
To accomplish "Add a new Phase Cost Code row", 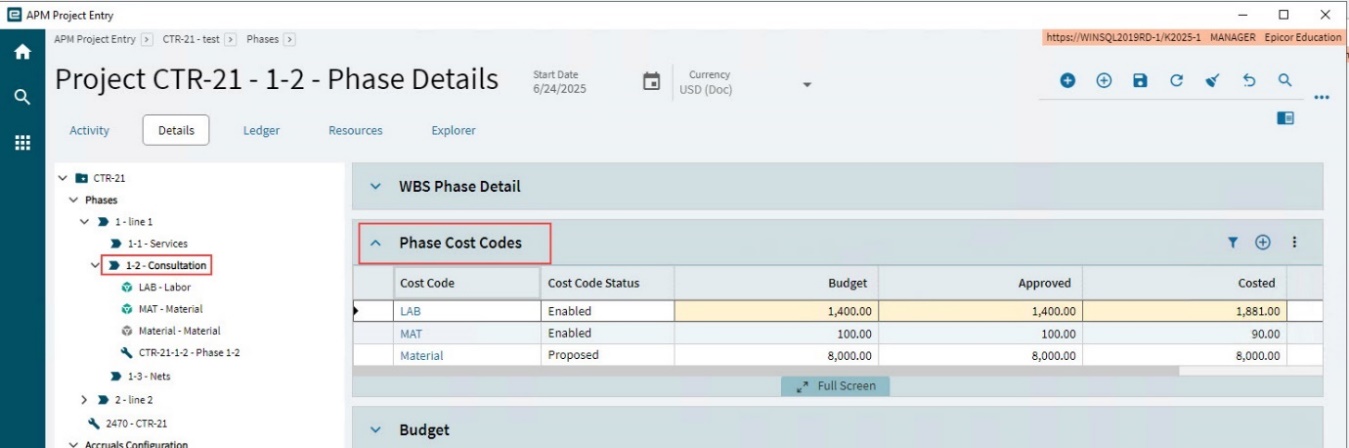I will 1263,242.
